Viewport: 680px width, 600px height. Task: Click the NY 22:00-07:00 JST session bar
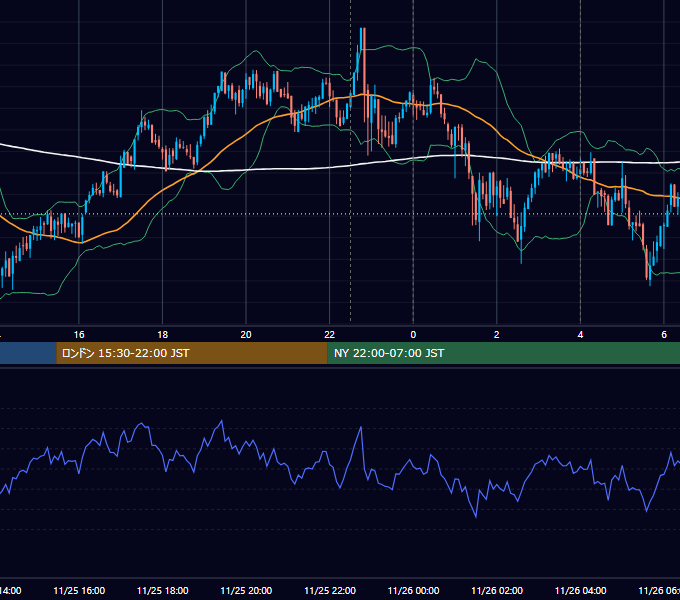click(503, 353)
